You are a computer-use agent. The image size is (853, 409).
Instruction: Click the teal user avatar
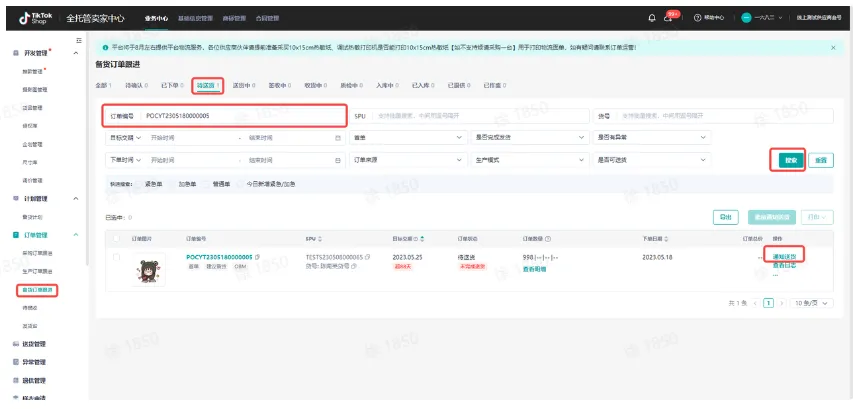coord(746,18)
